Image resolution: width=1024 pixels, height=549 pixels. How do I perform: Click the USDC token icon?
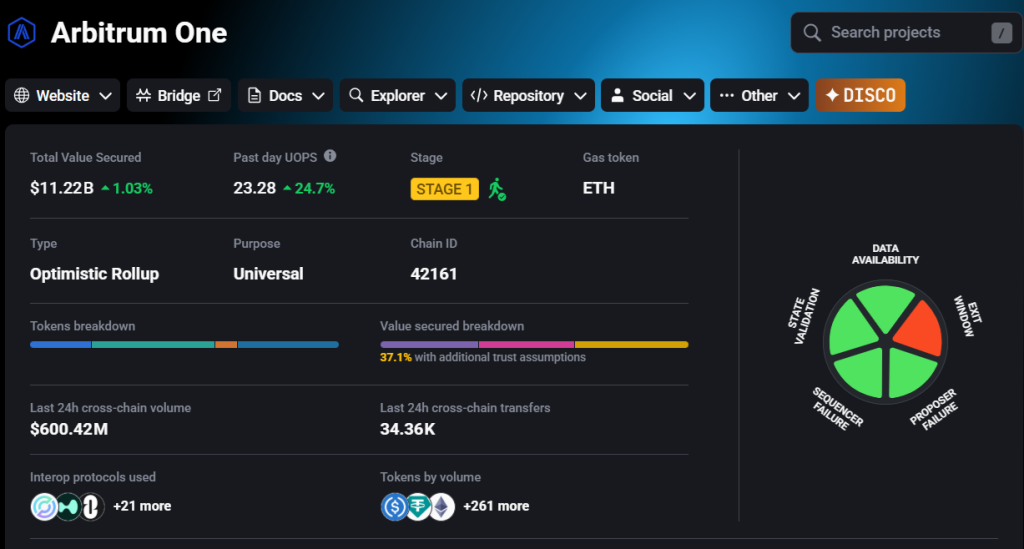click(394, 507)
